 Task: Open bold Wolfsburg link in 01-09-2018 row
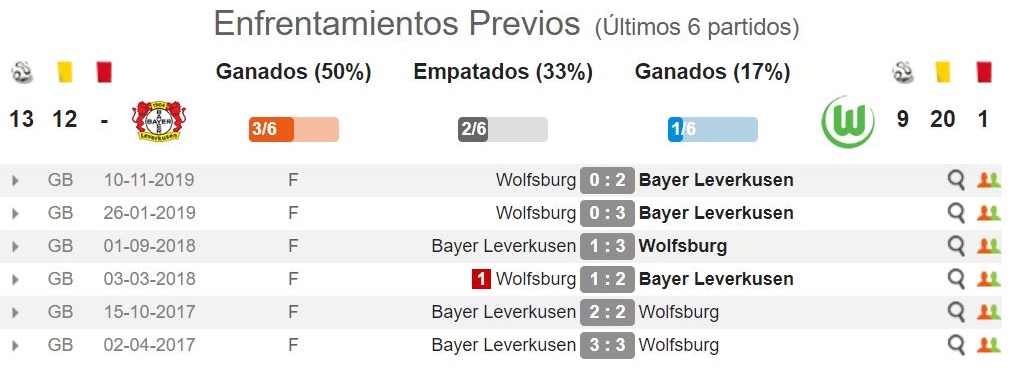click(x=682, y=246)
